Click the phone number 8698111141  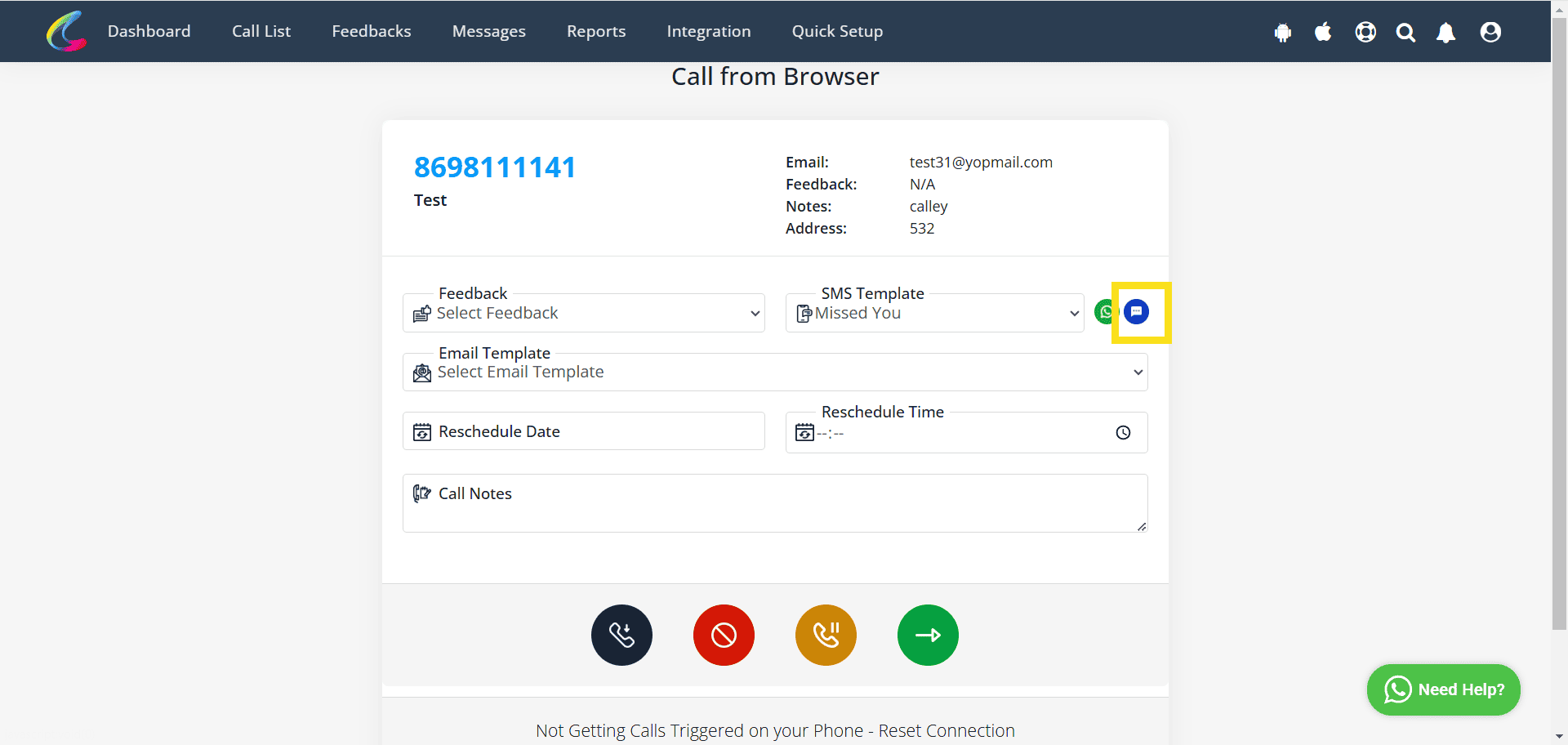(x=495, y=167)
